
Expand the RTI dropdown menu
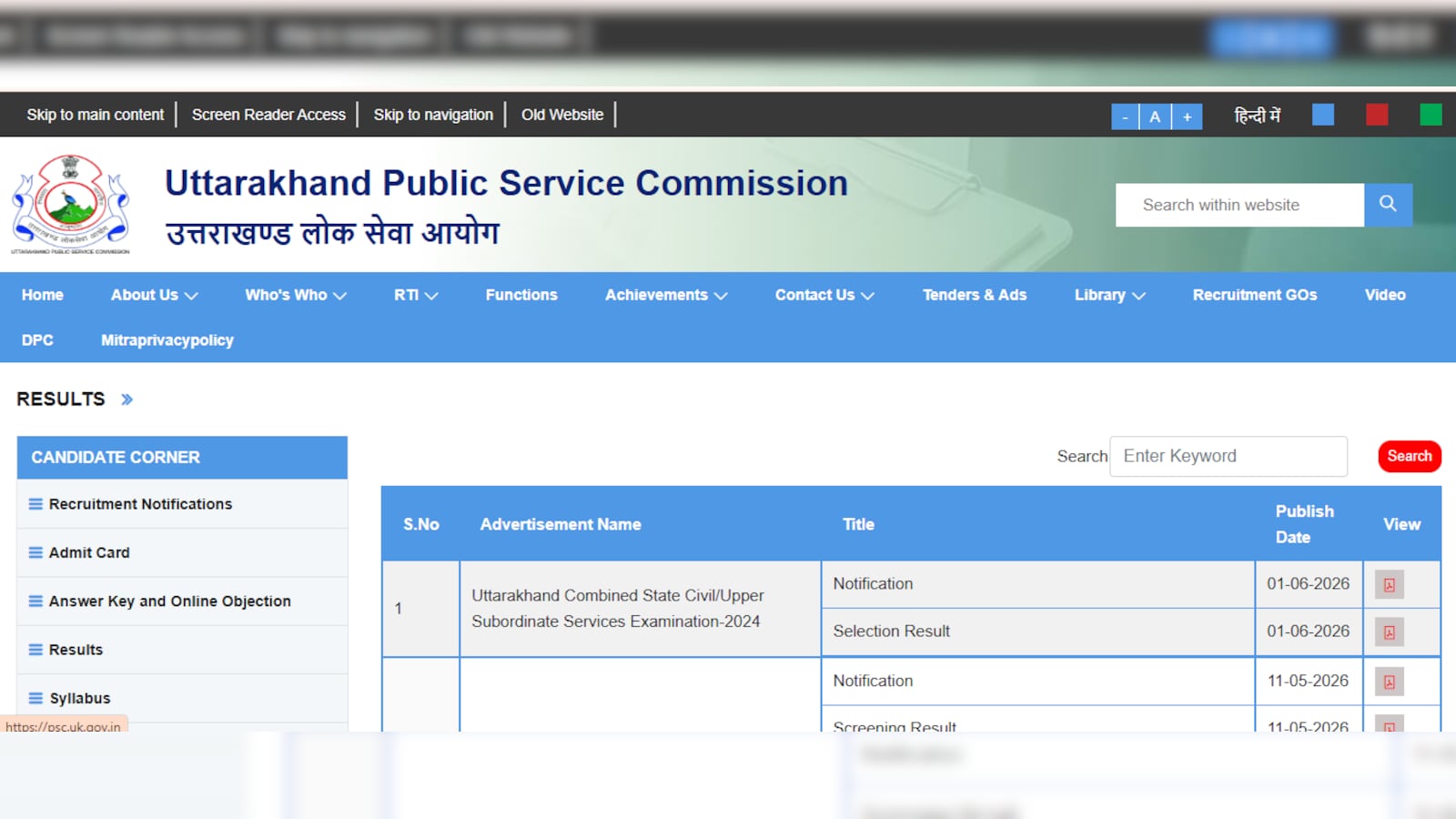416,295
